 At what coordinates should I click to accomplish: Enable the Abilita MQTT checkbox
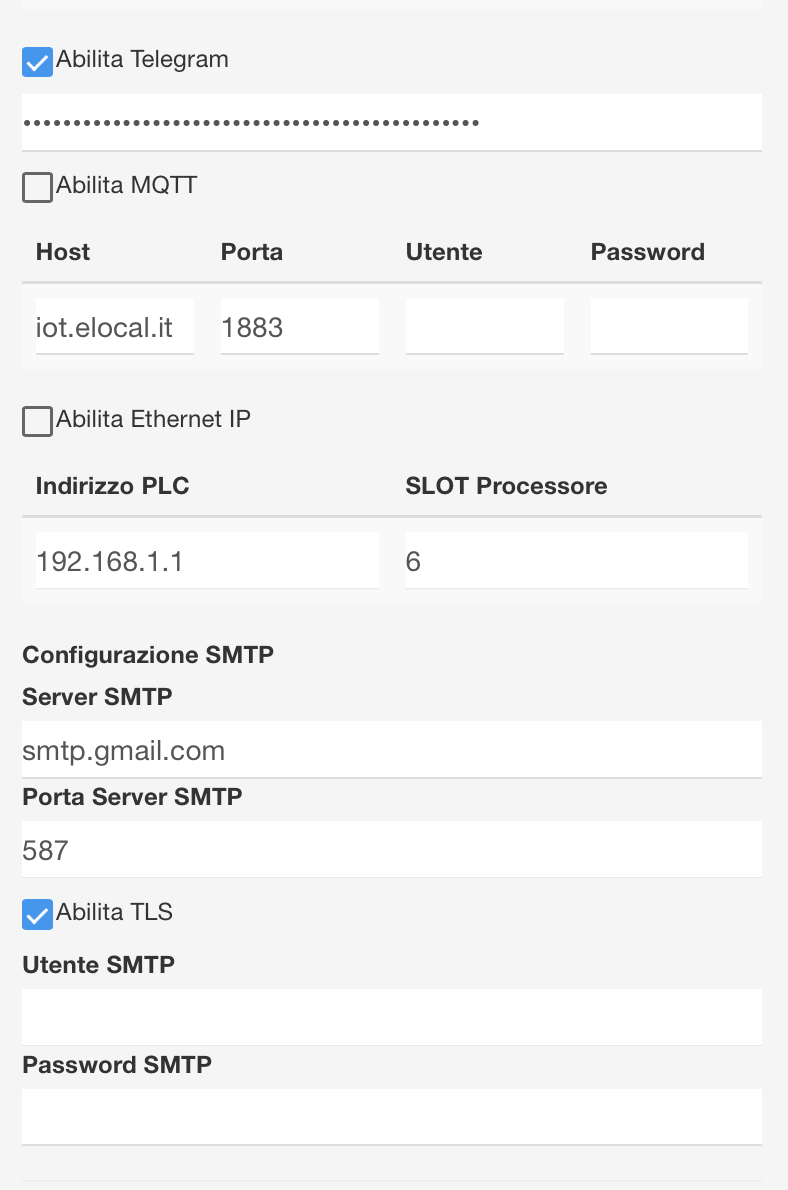[37, 187]
